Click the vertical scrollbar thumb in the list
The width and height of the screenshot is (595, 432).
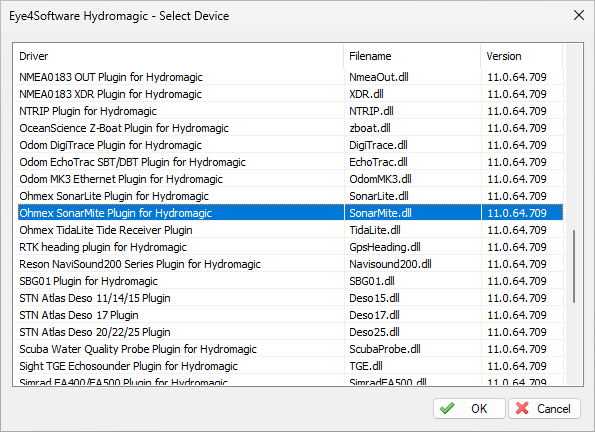pyautogui.click(x=574, y=266)
